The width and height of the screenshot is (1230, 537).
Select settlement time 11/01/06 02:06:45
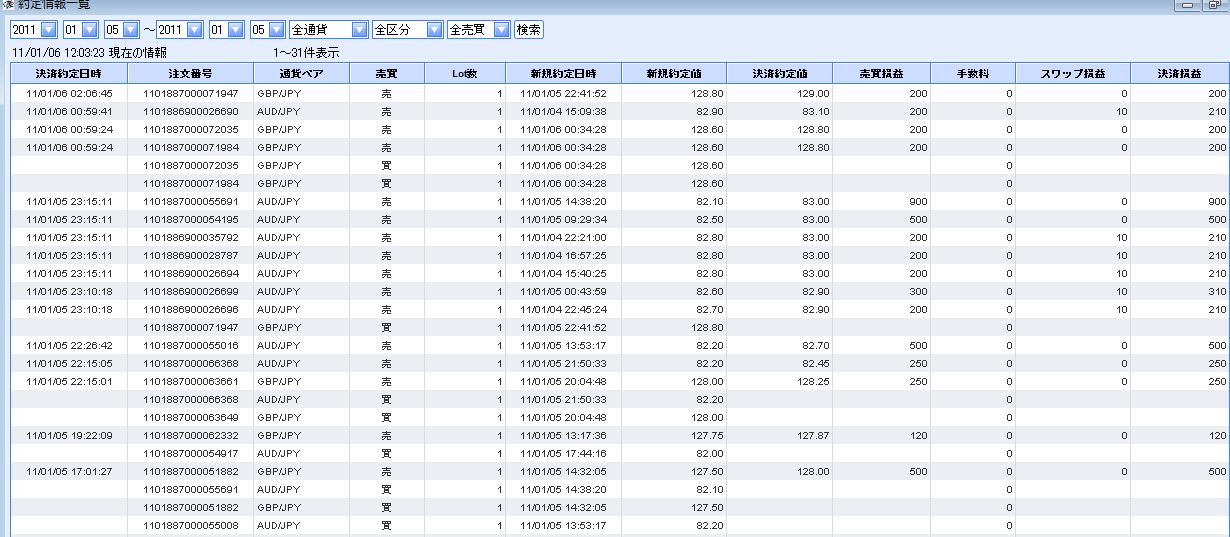(69, 93)
